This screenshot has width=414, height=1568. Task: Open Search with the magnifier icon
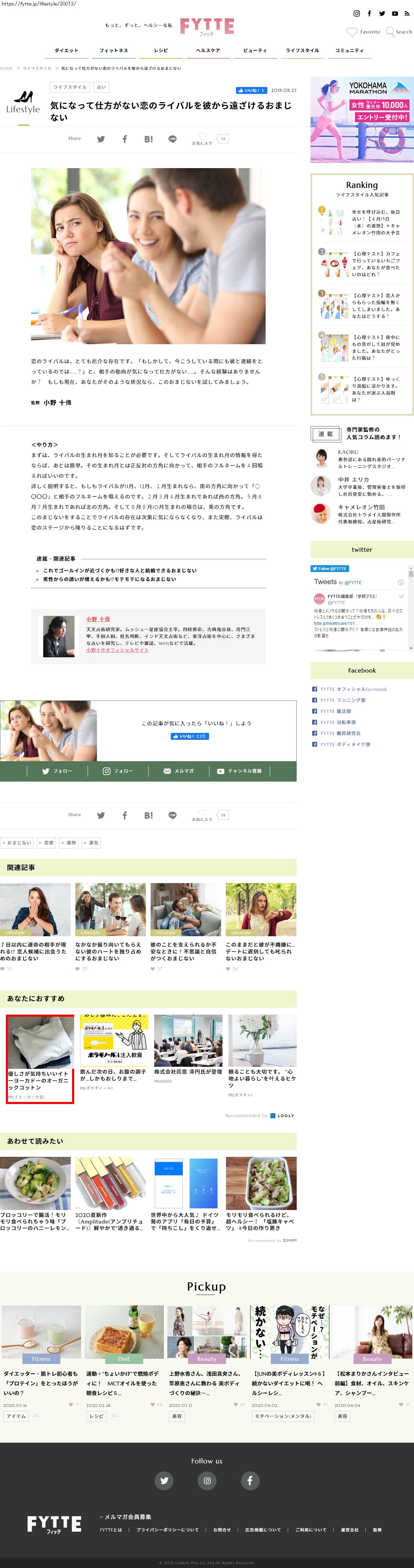tap(390, 32)
